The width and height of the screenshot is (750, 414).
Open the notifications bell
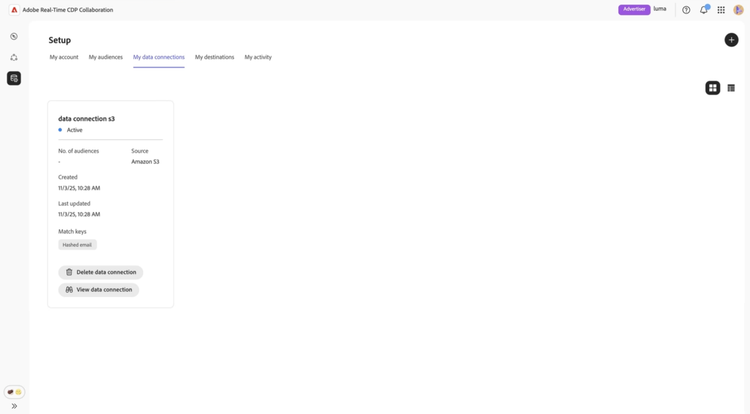(x=704, y=10)
